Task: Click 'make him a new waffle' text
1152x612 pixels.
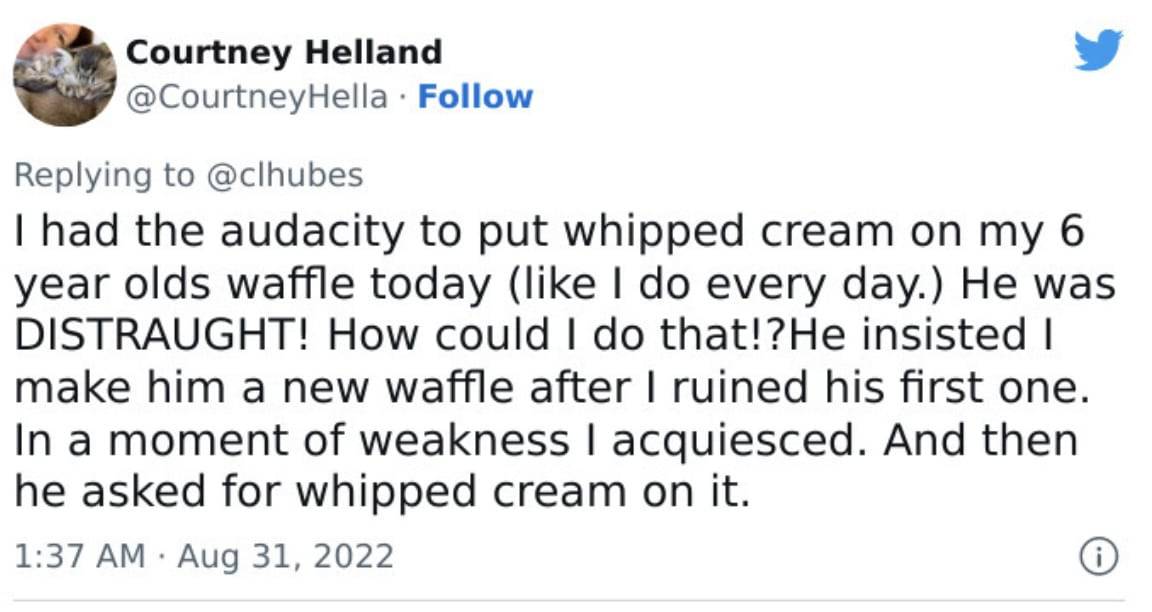Action: click(264, 387)
